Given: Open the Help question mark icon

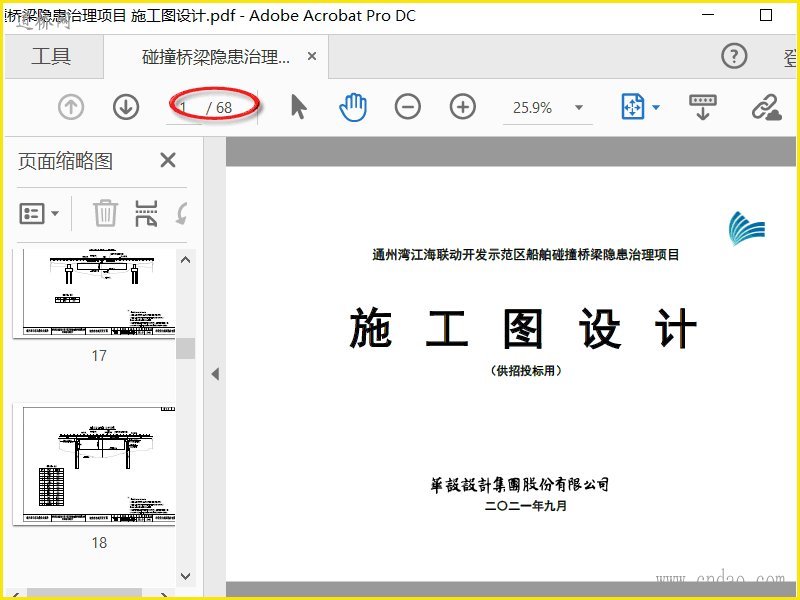Looking at the screenshot, I should pos(734,56).
